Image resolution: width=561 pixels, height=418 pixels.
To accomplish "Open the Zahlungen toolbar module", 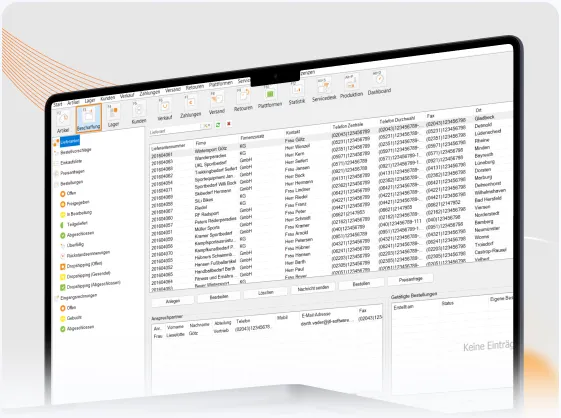I will tap(190, 106).
